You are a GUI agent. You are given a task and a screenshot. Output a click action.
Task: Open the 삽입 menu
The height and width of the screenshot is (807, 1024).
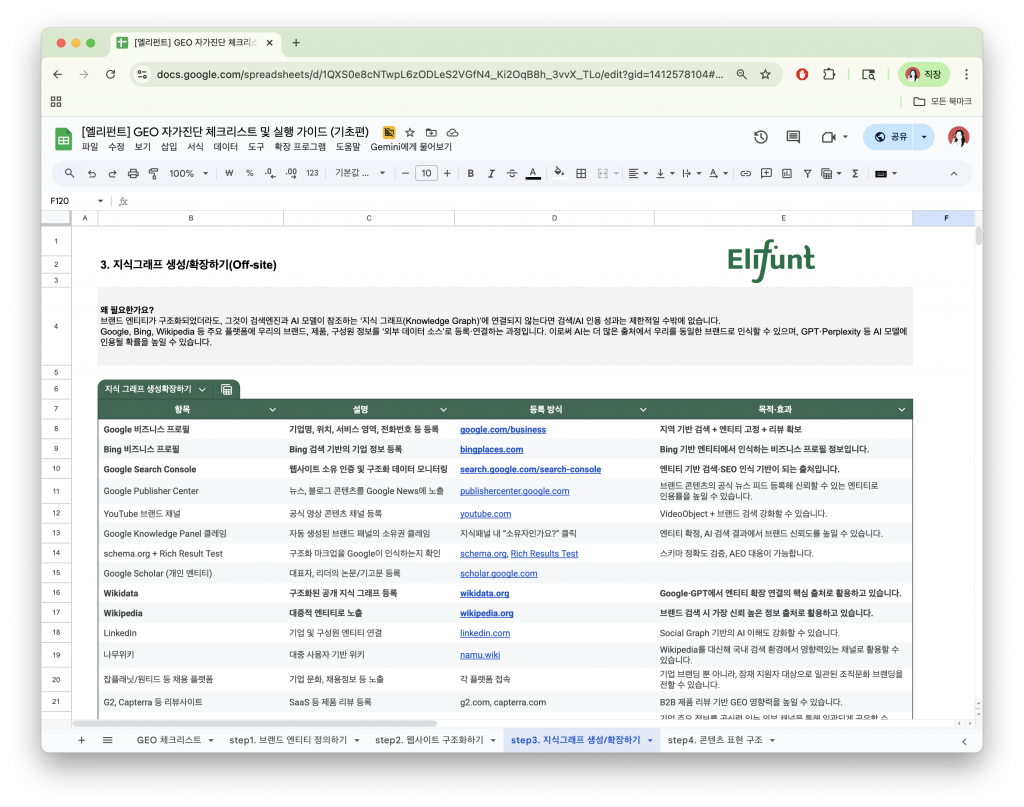(x=168, y=148)
